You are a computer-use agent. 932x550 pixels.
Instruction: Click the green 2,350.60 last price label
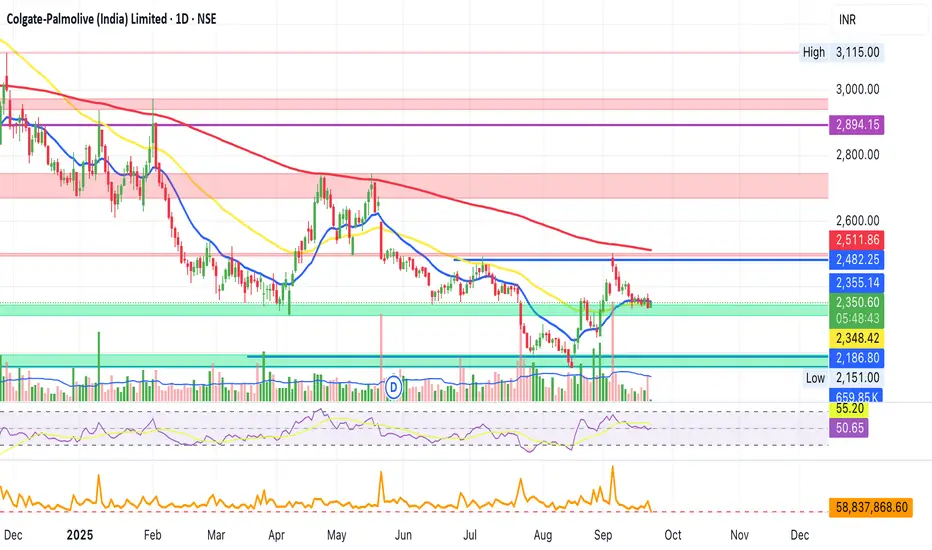point(857,303)
